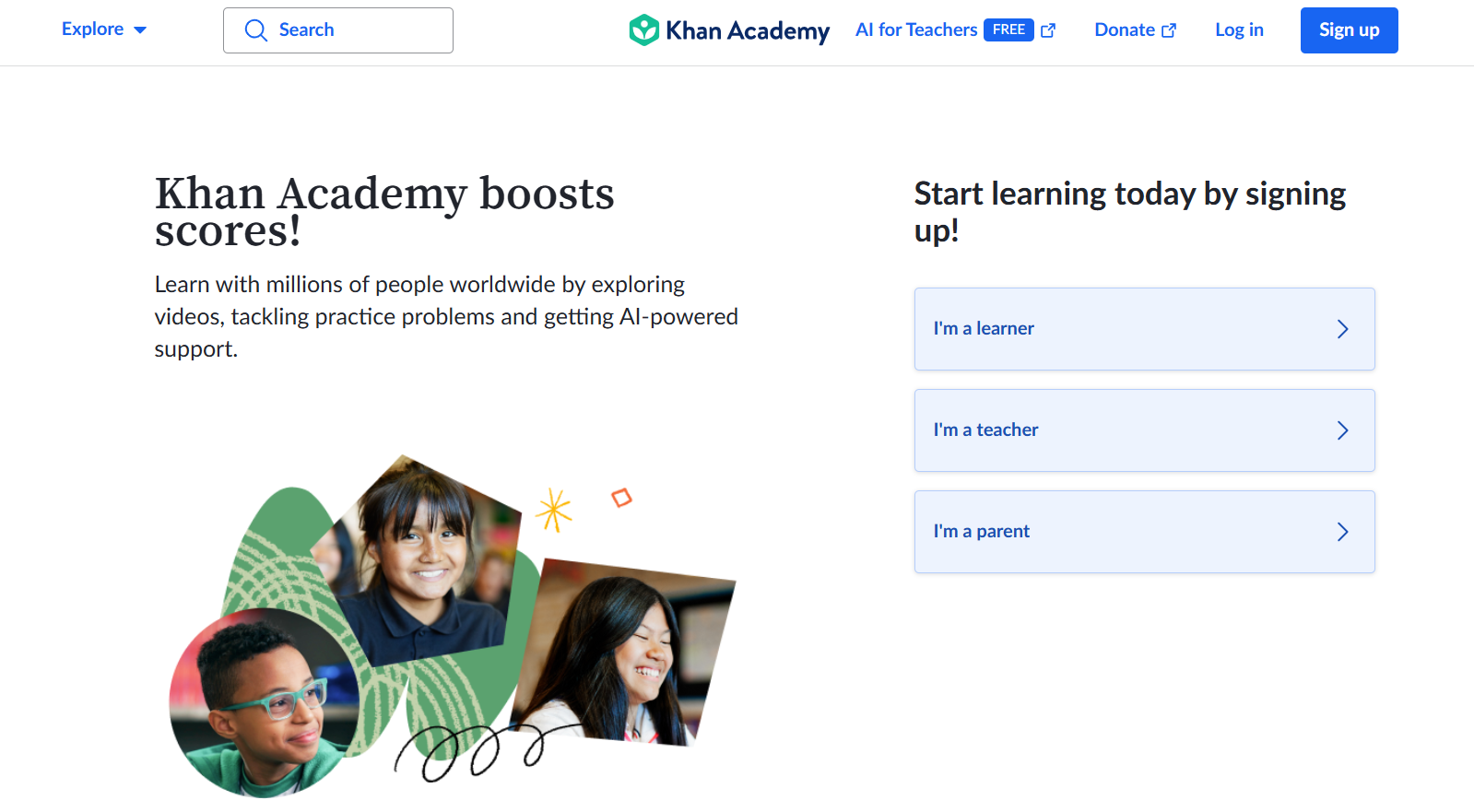Click the magnifying glass search icon

256,30
